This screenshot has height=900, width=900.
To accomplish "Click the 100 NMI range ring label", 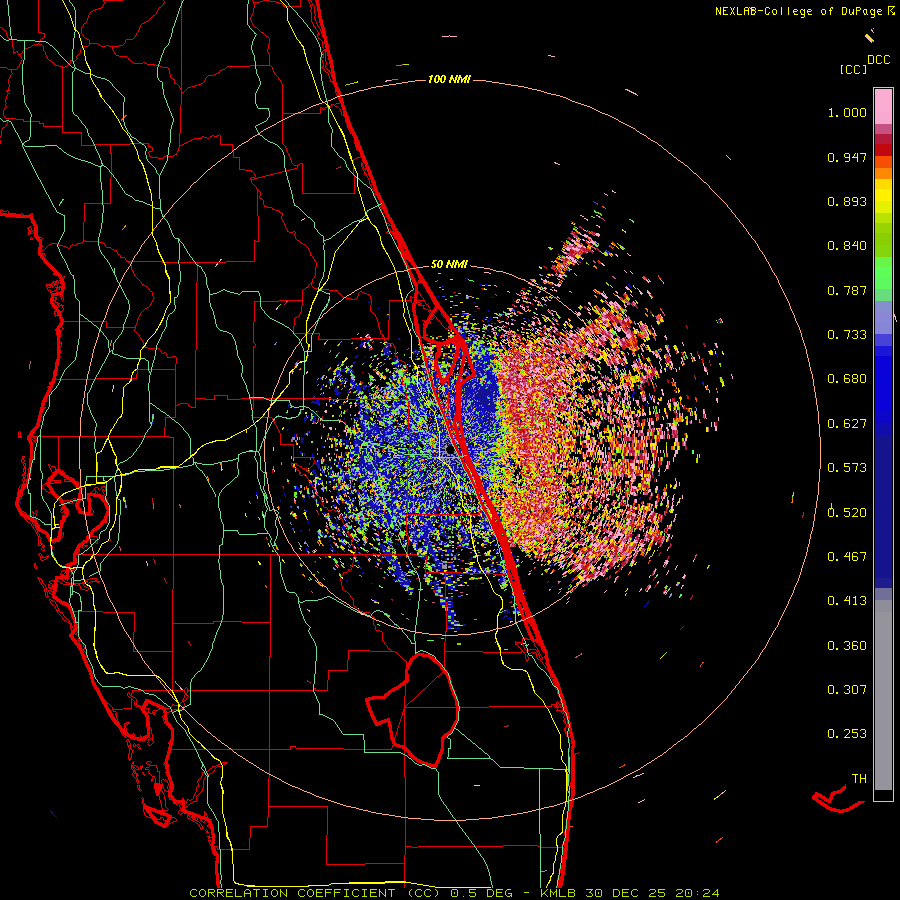I will click(449, 79).
